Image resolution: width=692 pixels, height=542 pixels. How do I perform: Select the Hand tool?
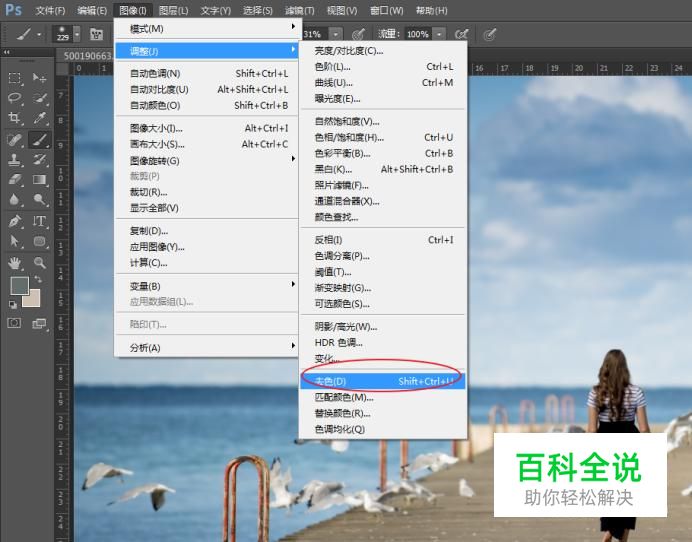point(15,263)
